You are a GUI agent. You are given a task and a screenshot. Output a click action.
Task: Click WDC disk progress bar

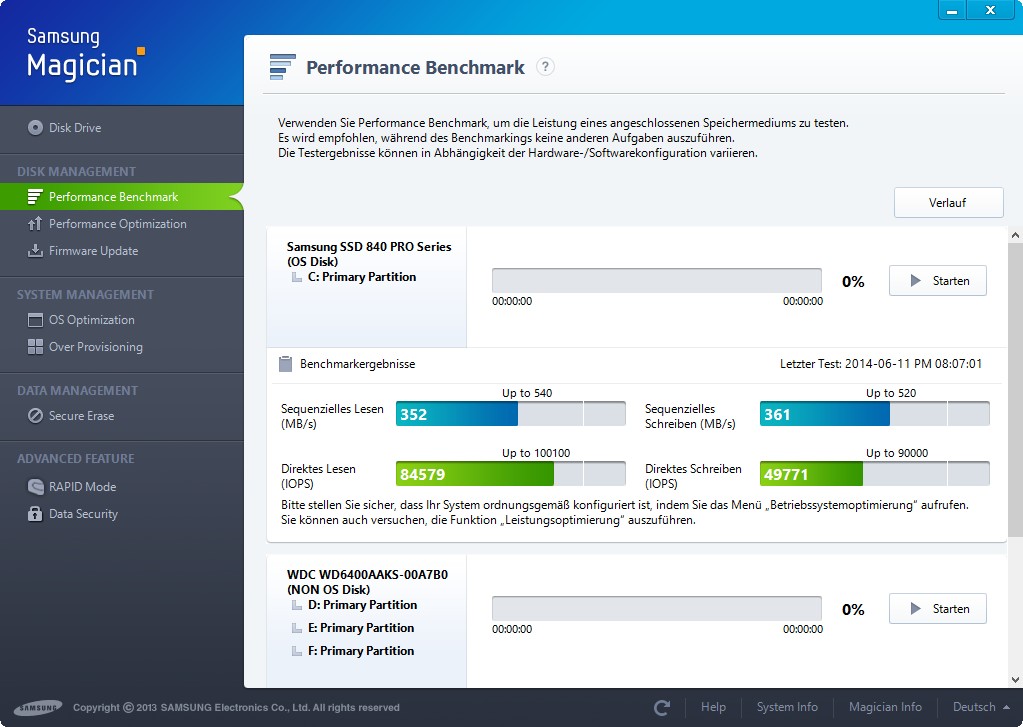pyautogui.click(x=657, y=608)
